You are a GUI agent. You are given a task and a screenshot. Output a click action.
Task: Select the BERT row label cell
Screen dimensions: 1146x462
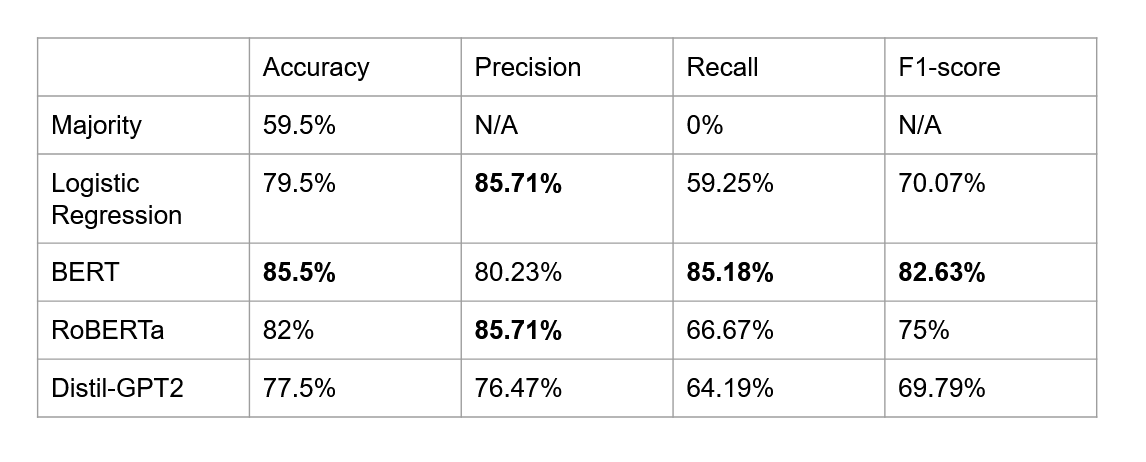pyautogui.click(x=85, y=272)
